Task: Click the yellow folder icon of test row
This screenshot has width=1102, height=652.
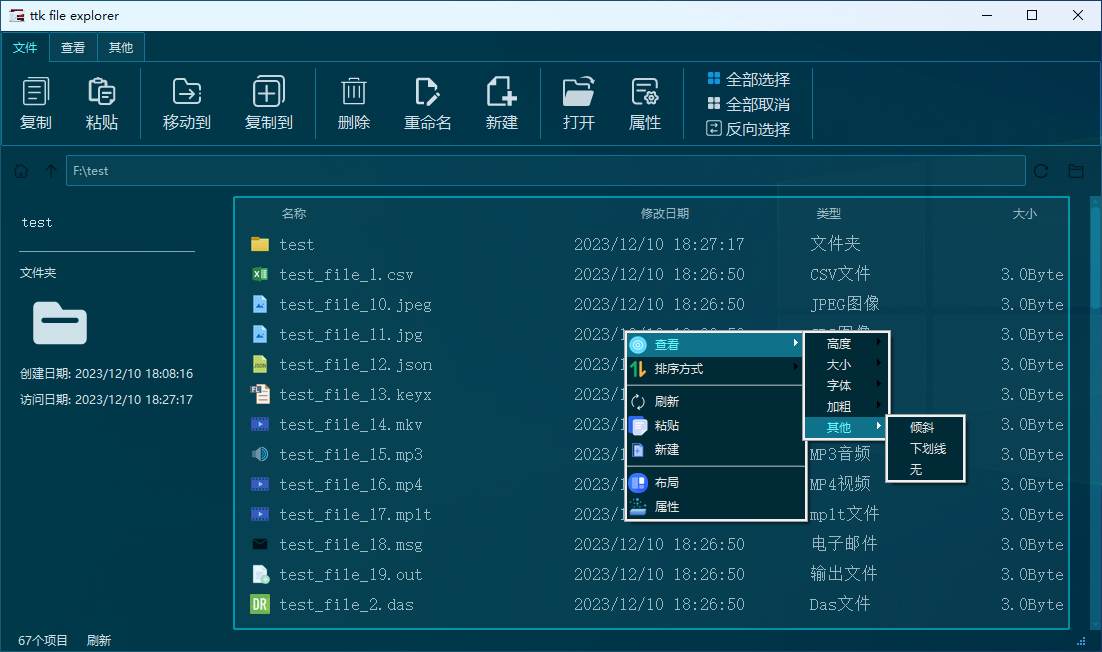Action: click(x=260, y=244)
